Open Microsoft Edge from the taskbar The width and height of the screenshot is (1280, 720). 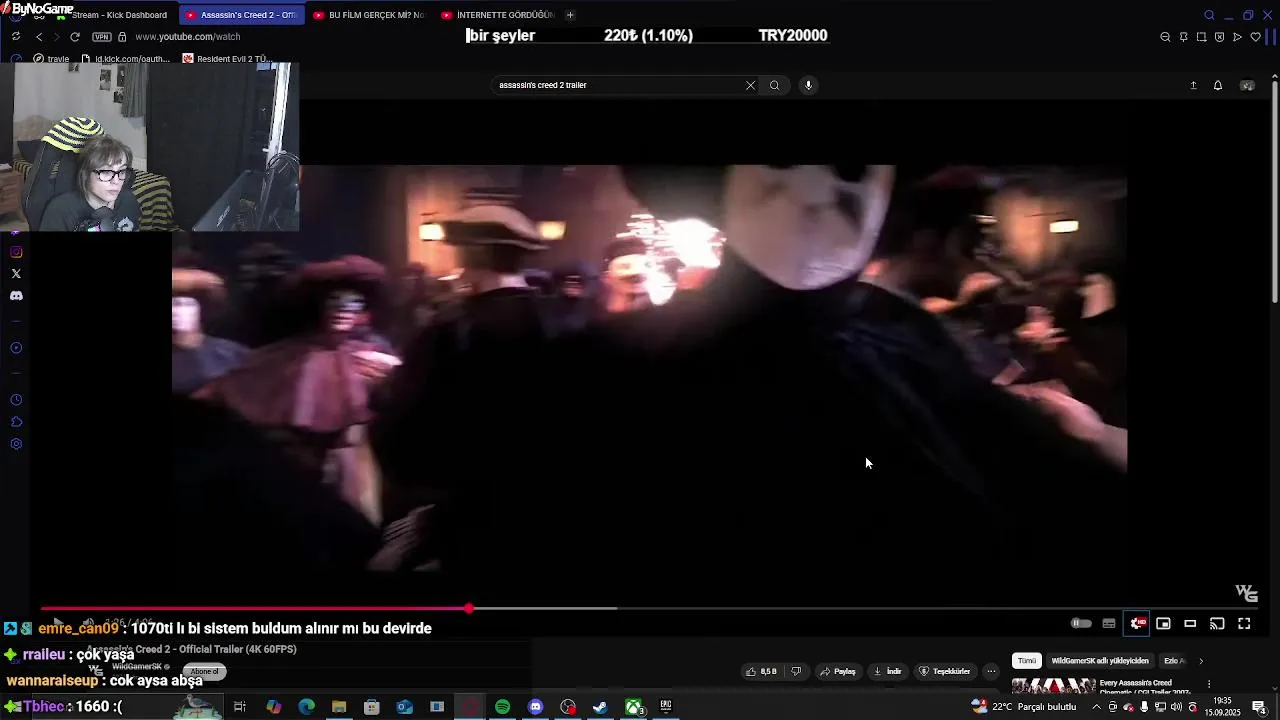(x=306, y=707)
